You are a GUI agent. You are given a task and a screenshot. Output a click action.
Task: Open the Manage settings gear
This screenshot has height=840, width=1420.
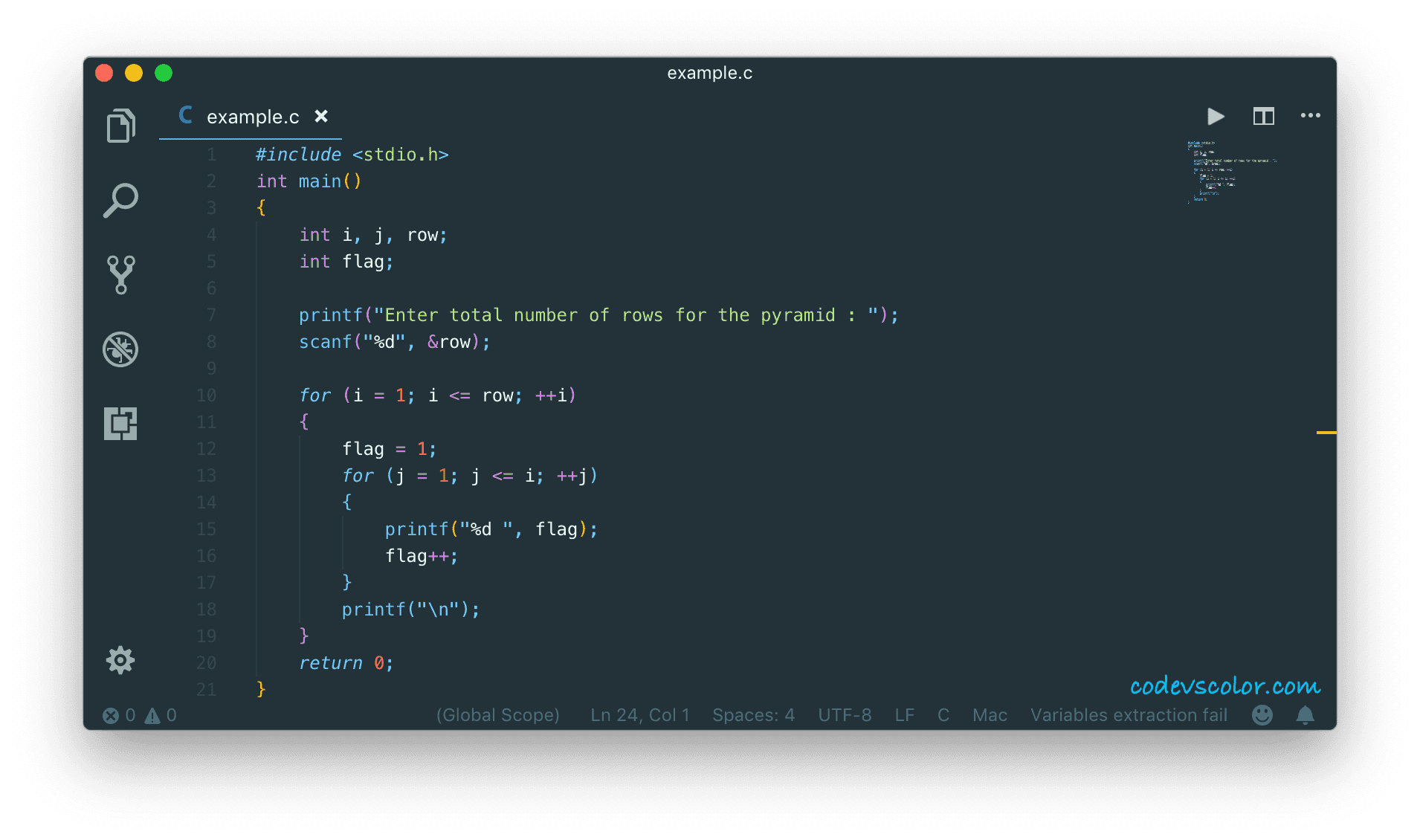120,659
